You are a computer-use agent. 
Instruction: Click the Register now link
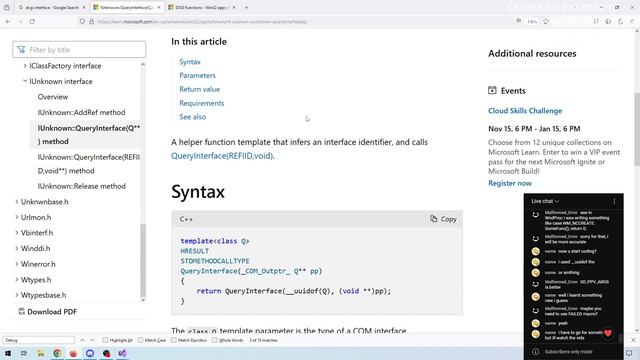tap(510, 183)
